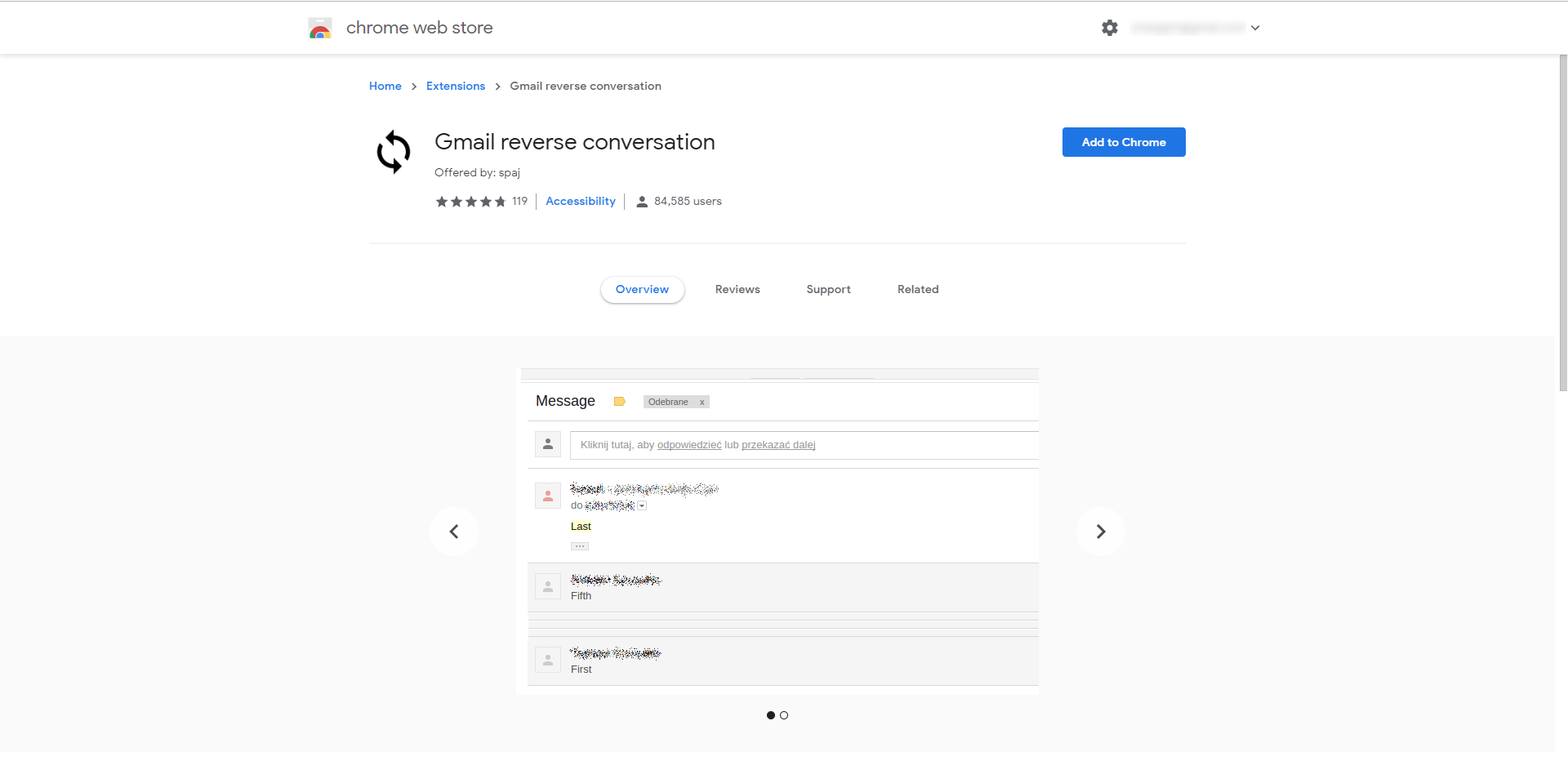The height and width of the screenshot is (761, 1568).
Task: Click the Gmail reverse conversation extension icon
Action: coord(394,152)
